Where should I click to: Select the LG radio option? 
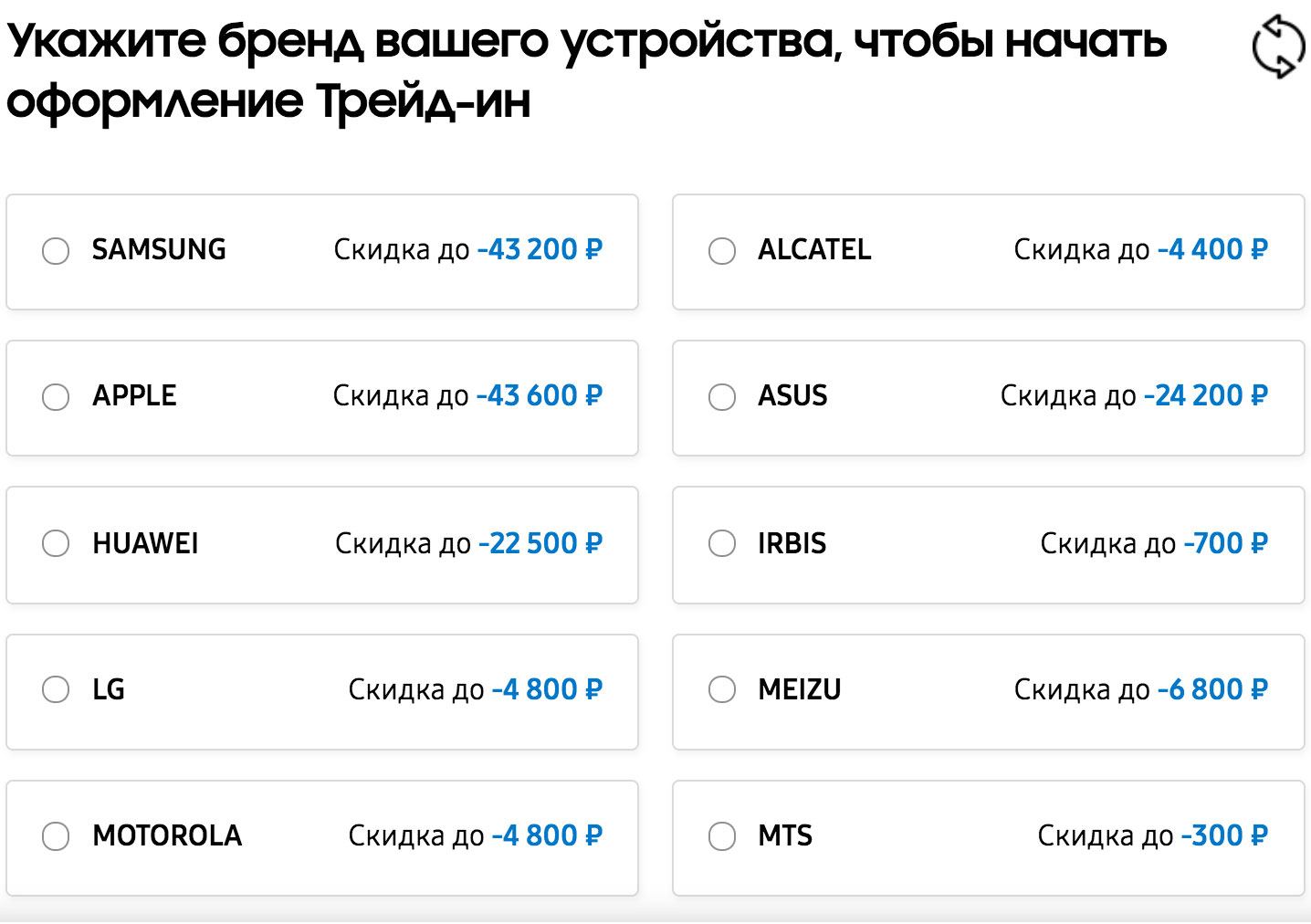click(x=56, y=689)
